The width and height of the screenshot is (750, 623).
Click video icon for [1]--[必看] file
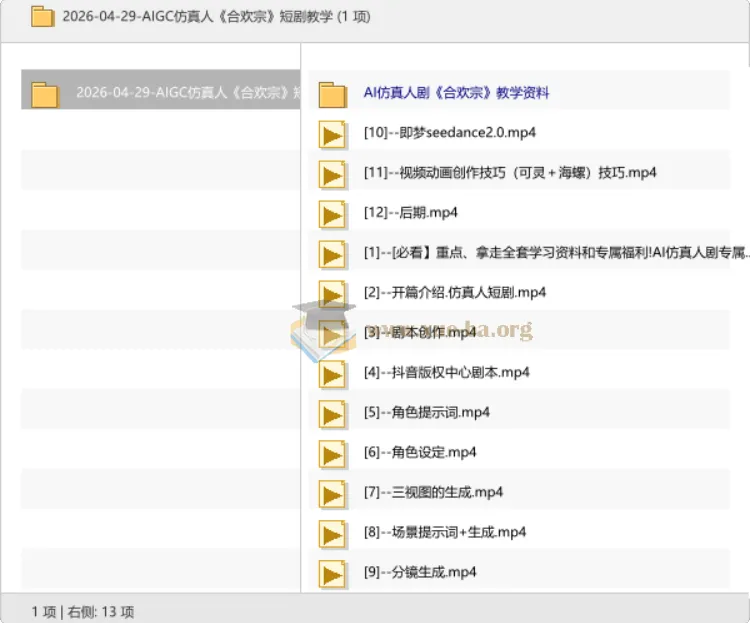(x=332, y=255)
